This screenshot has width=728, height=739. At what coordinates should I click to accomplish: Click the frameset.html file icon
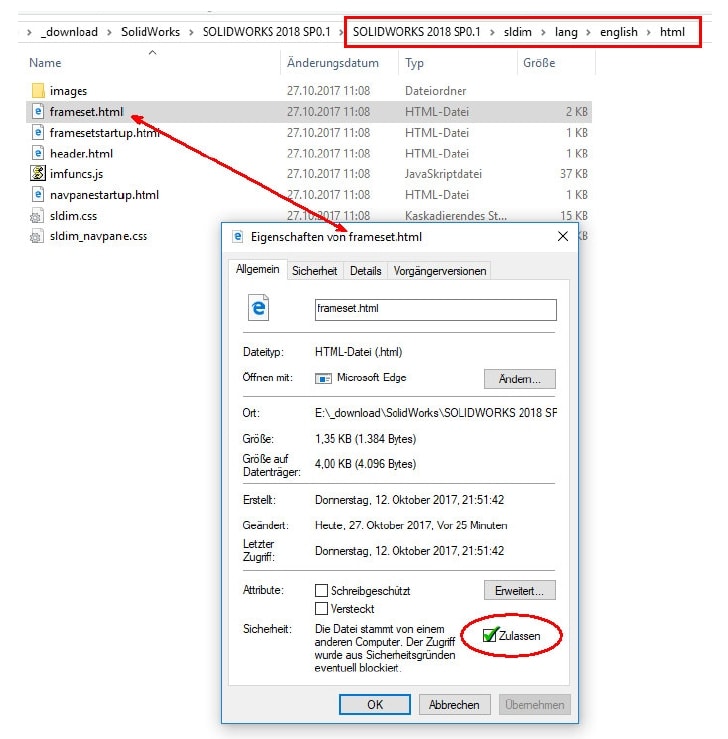point(38,112)
